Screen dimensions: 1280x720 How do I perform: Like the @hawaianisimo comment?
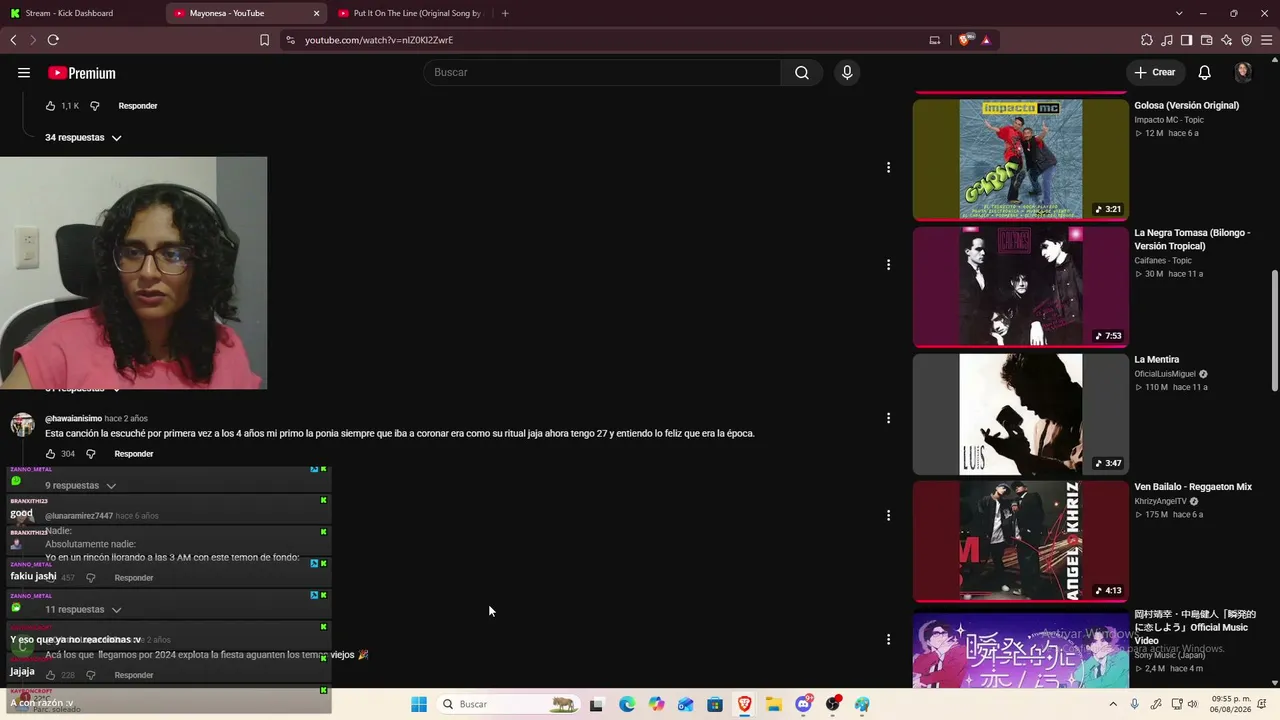click(51, 454)
